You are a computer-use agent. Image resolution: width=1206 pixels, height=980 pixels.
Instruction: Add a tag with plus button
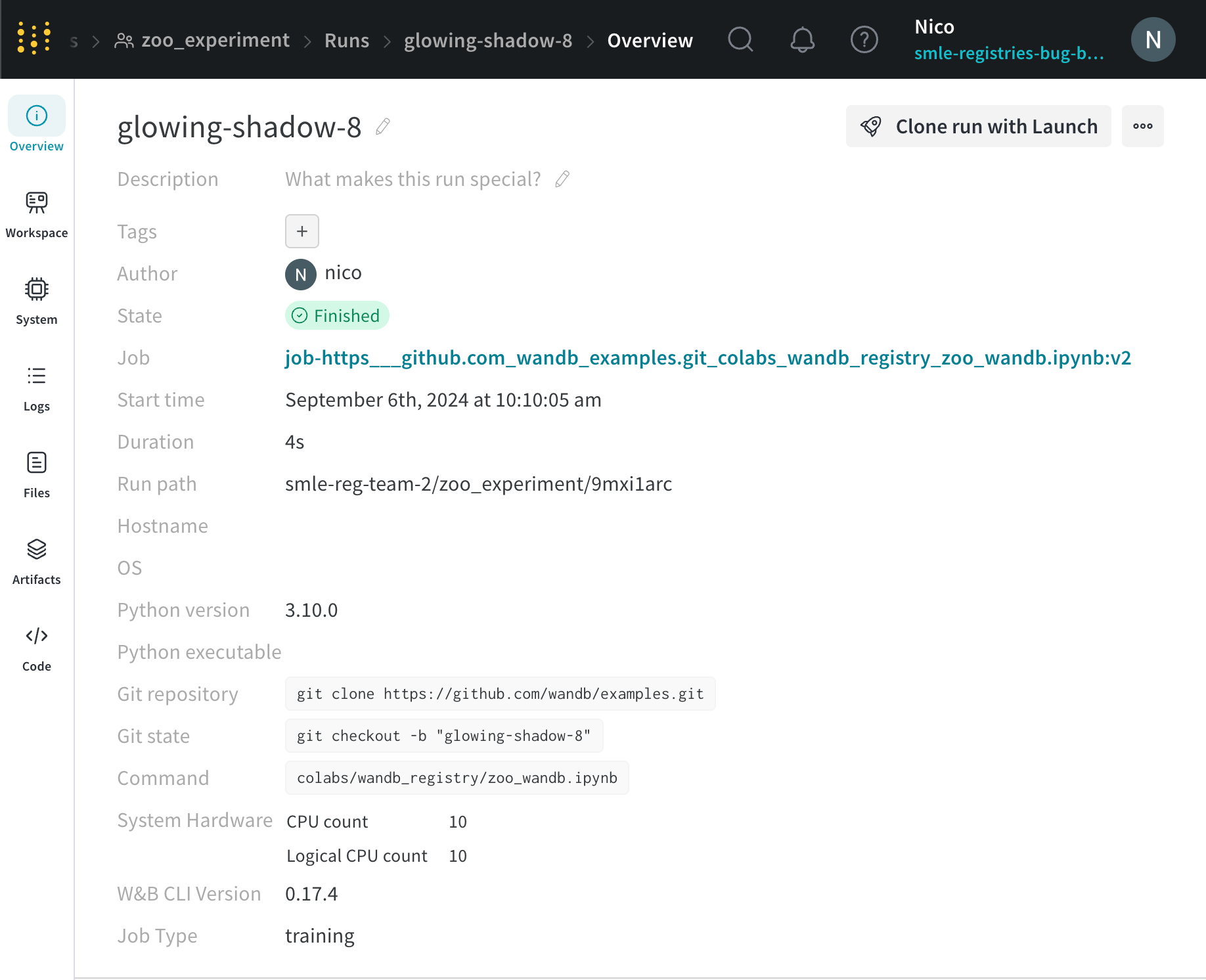[x=302, y=231]
